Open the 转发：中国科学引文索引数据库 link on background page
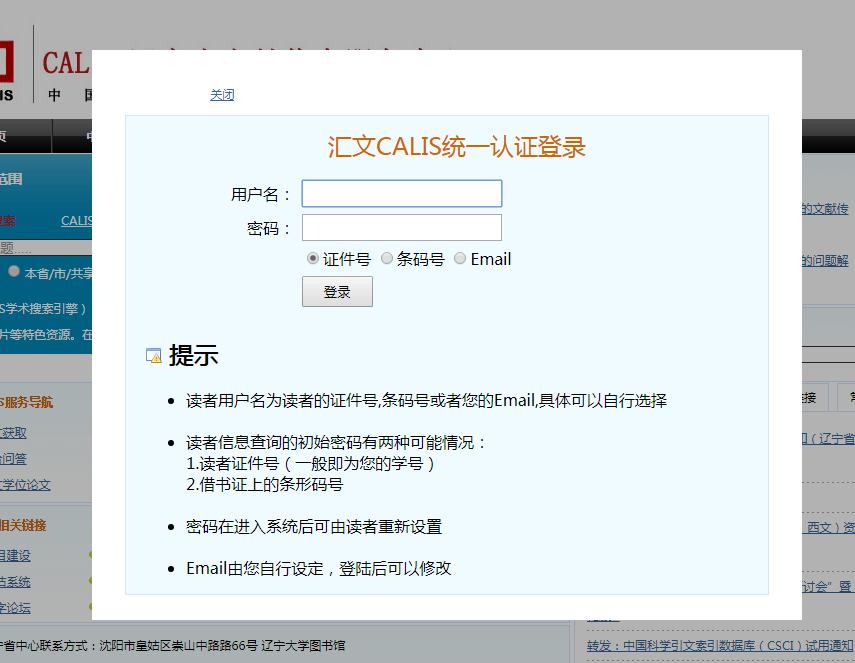 [721, 646]
